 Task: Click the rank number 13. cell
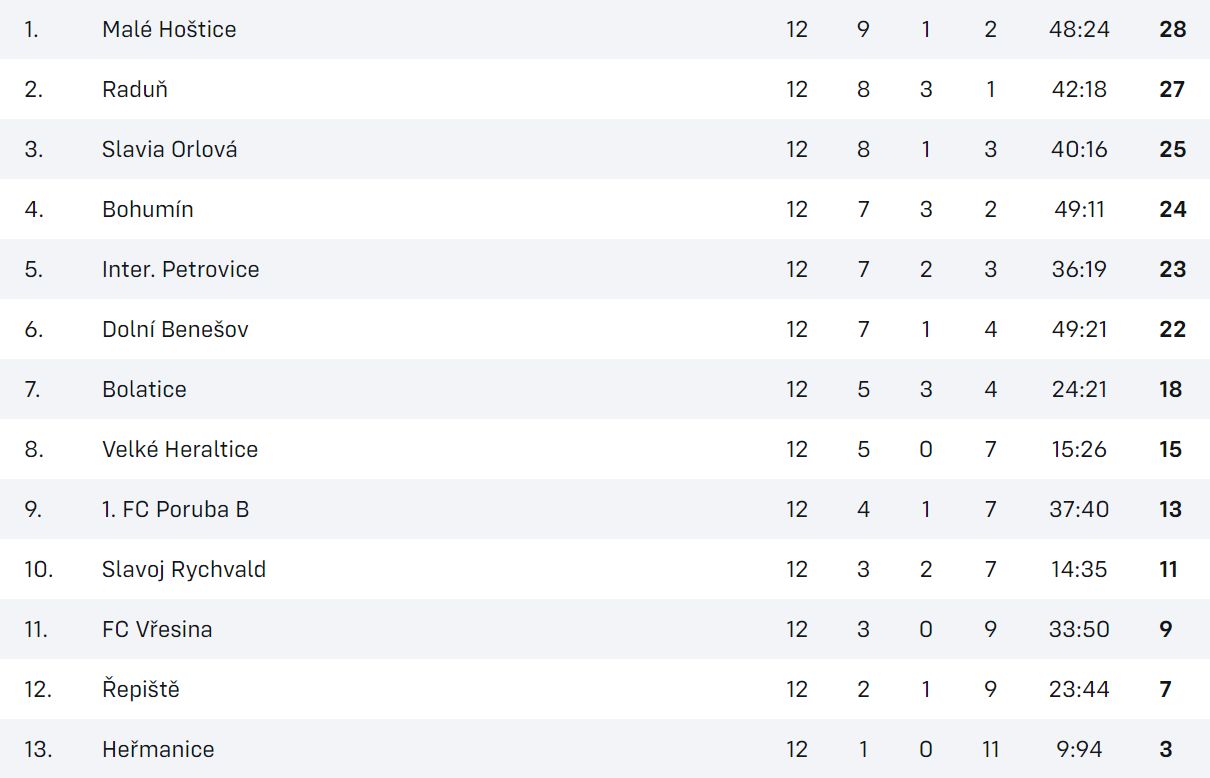pos(38,749)
